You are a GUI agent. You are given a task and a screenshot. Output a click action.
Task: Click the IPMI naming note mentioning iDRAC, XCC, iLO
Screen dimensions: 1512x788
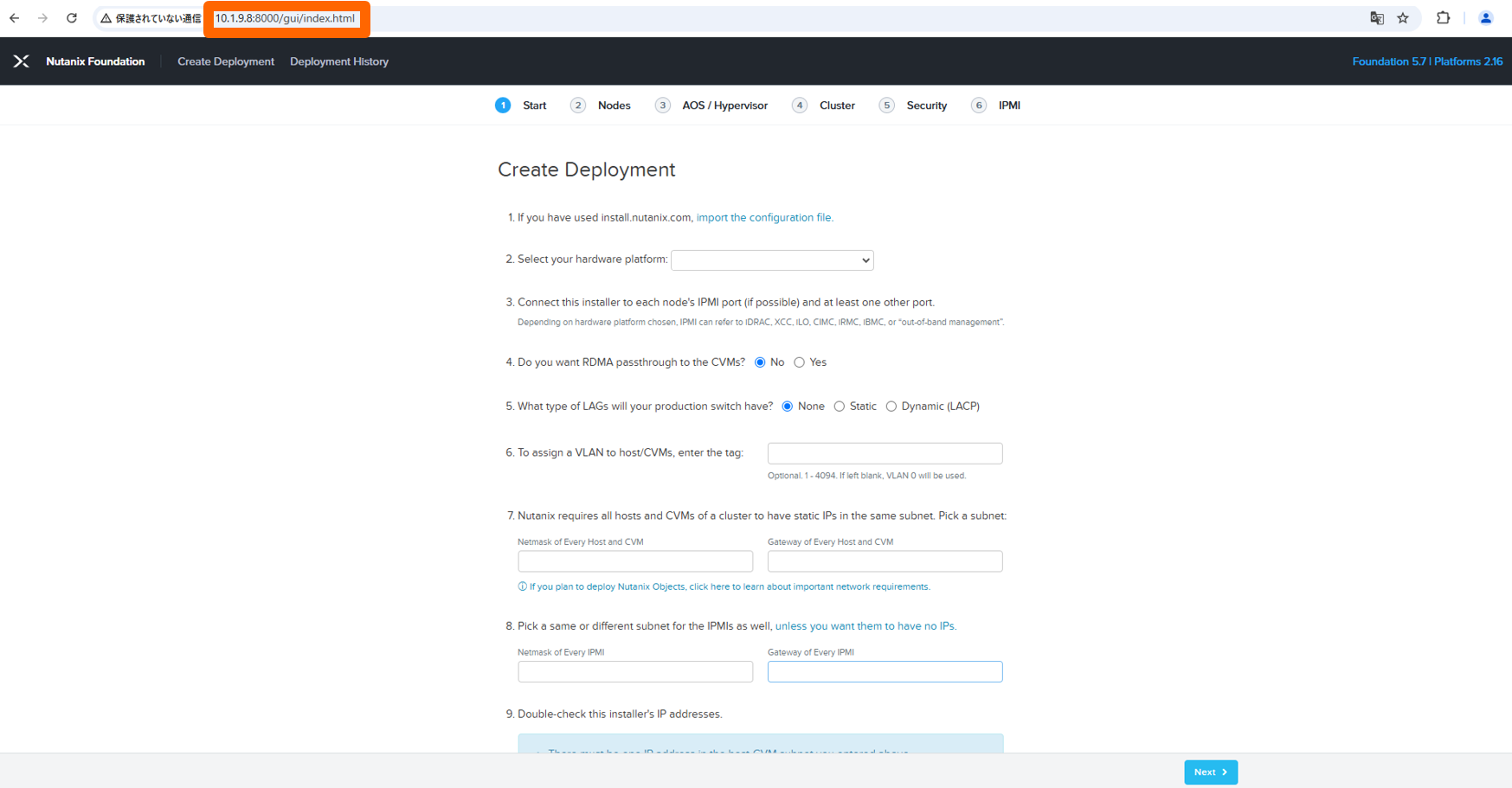click(x=761, y=323)
